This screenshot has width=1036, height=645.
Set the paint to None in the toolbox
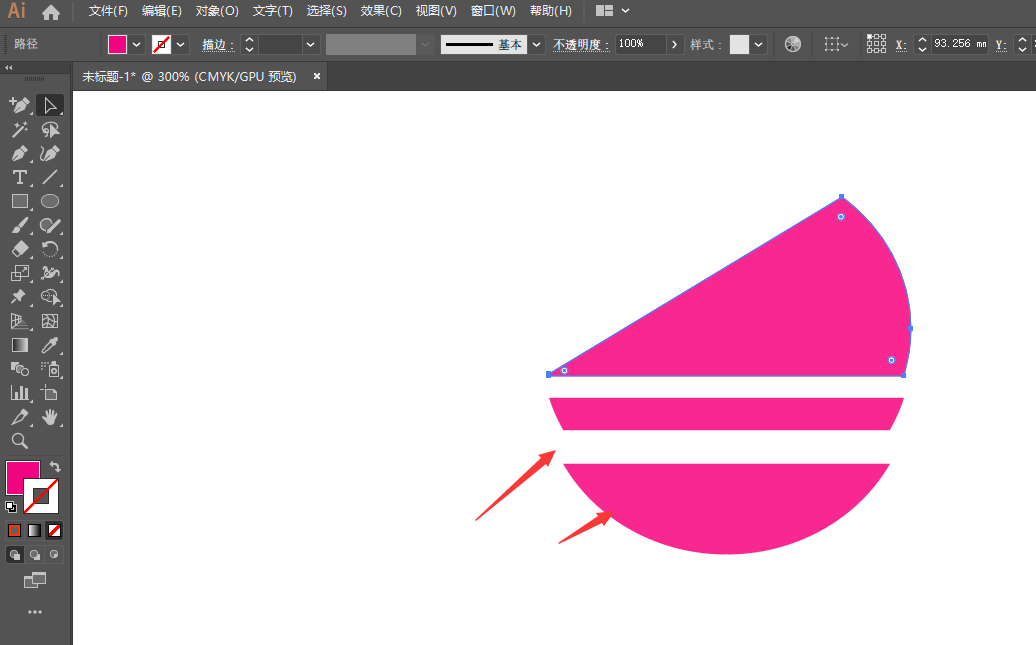point(55,530)
